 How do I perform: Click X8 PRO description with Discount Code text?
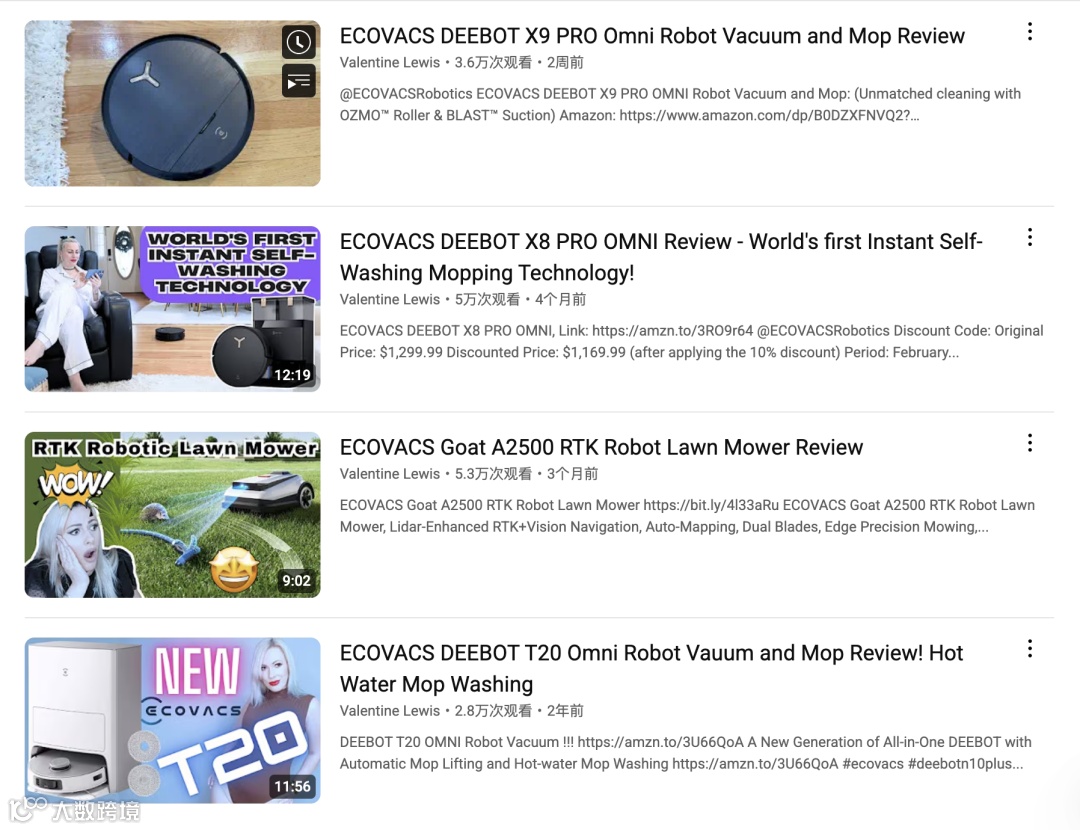point(692,342)
